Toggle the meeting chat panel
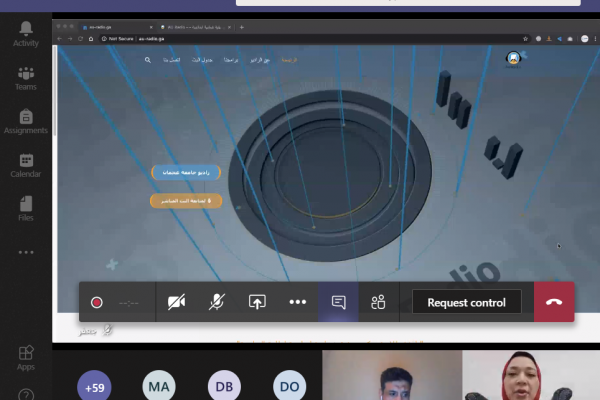Image resolution: width=600 pixels, height=400 pixels. point(338,302)
